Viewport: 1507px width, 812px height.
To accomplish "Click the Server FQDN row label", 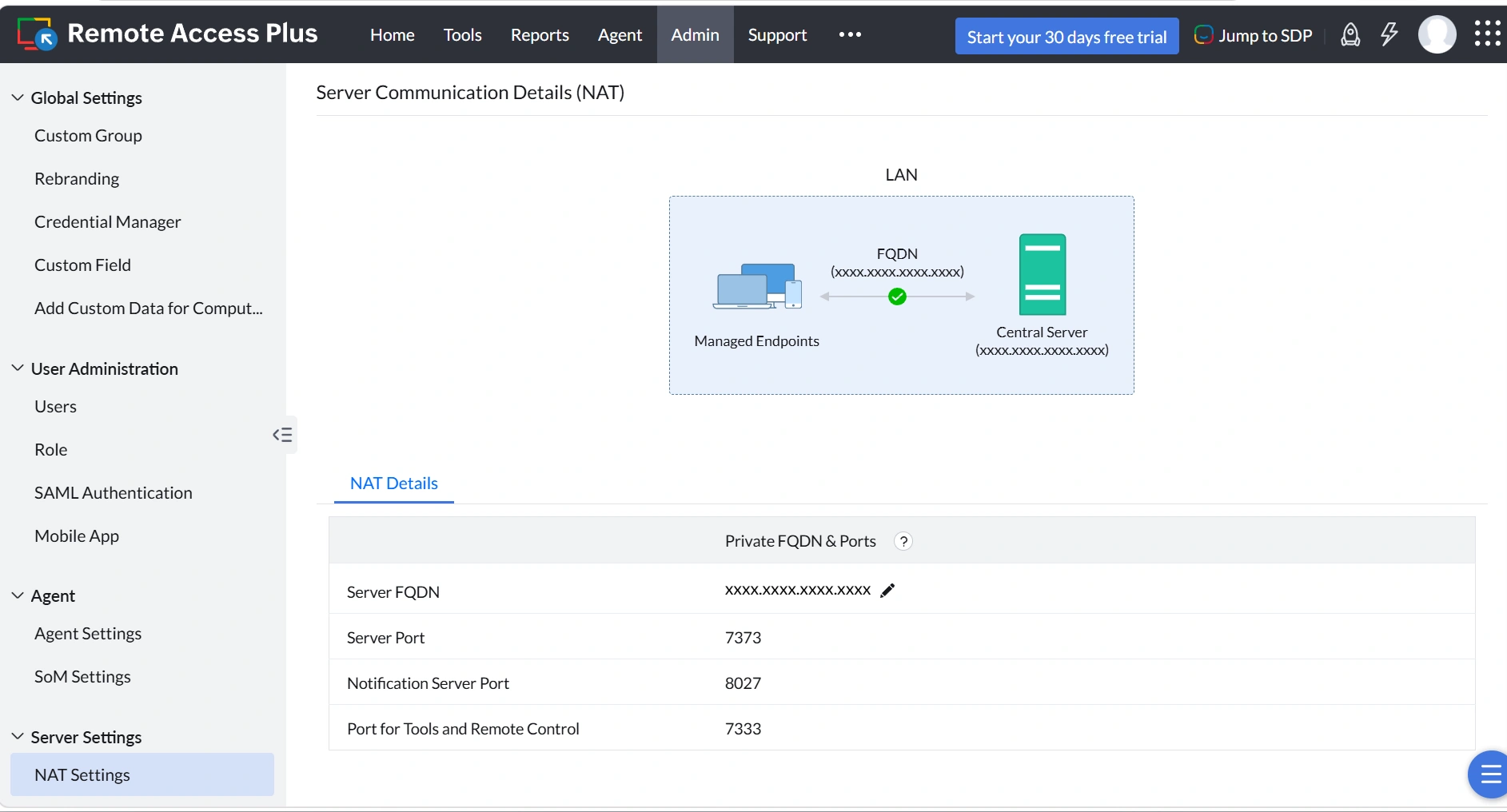I will coord(393,592).
